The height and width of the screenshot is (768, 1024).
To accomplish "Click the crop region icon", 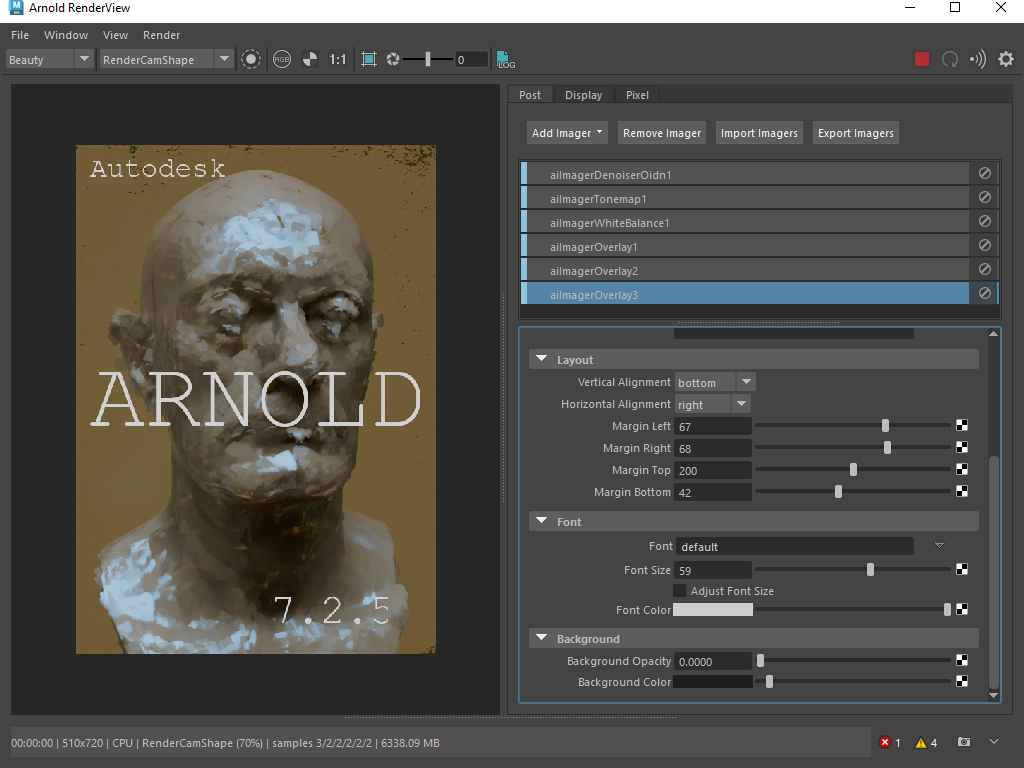I will coord(369,59).
